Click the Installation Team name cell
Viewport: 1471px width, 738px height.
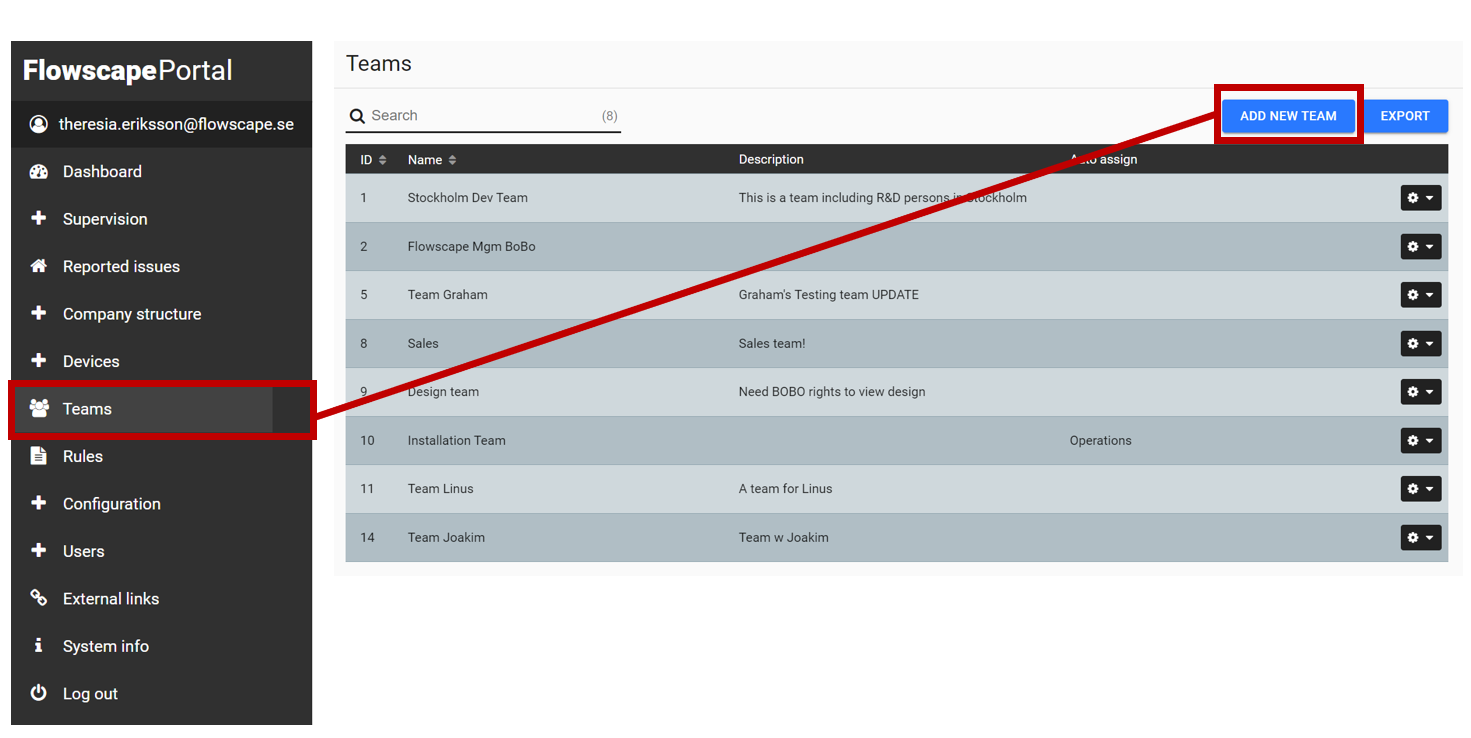click(456, 440)
